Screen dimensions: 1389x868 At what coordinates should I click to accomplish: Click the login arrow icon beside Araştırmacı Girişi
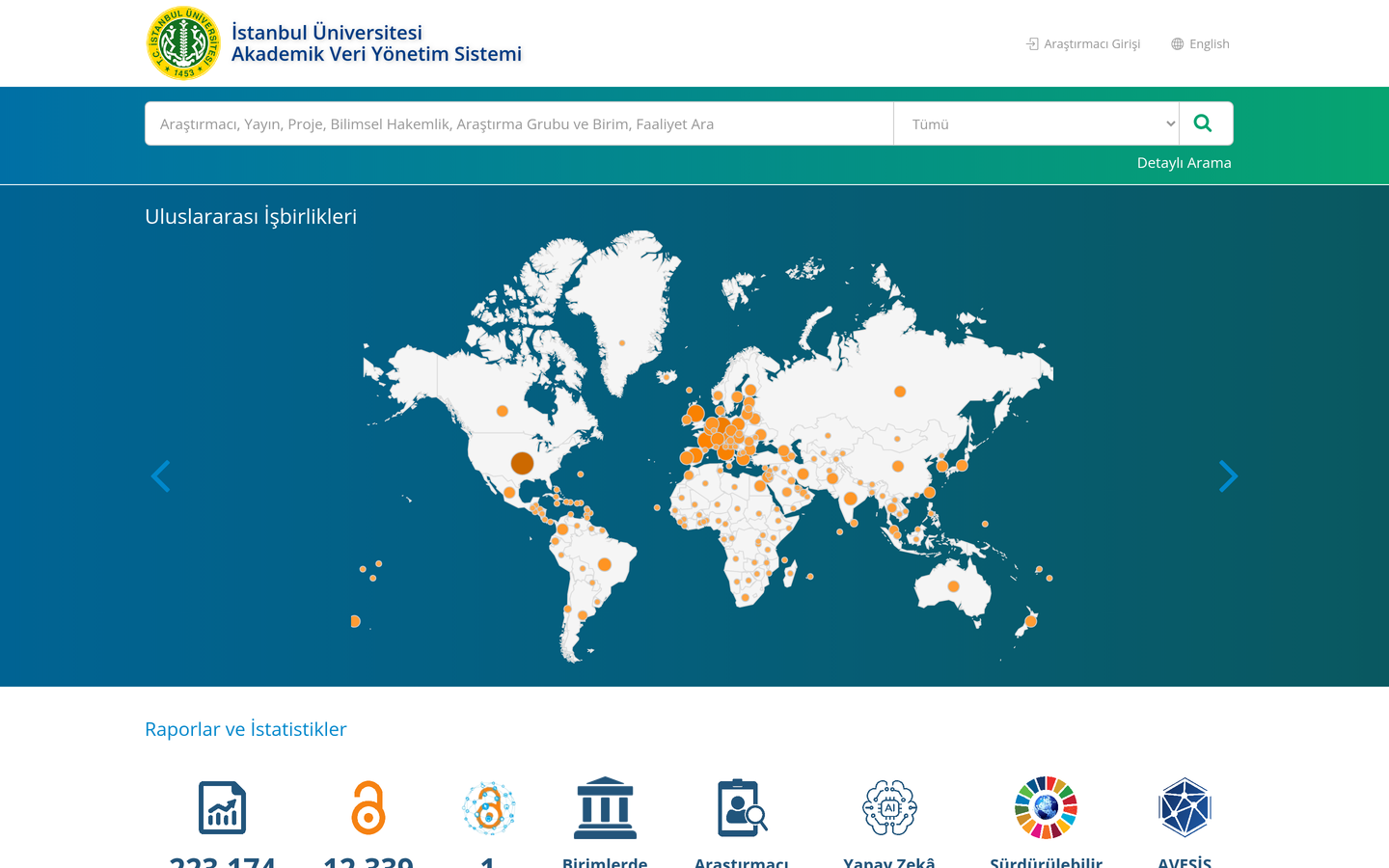[x=1032, y=44]
